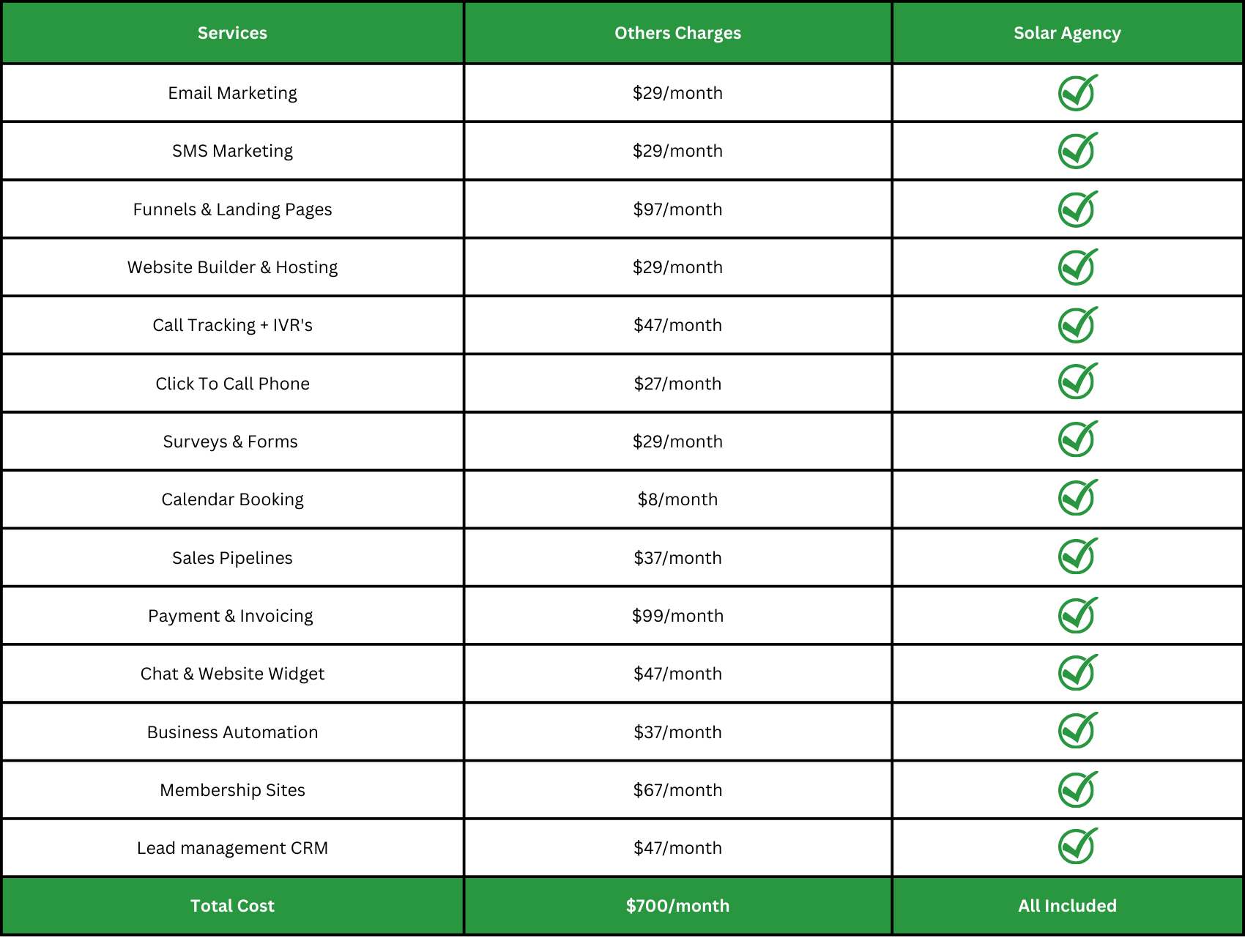Click the Chat & Website Widget checkmark
This screenshot has width=1245, height=952.
[1077, 673]
